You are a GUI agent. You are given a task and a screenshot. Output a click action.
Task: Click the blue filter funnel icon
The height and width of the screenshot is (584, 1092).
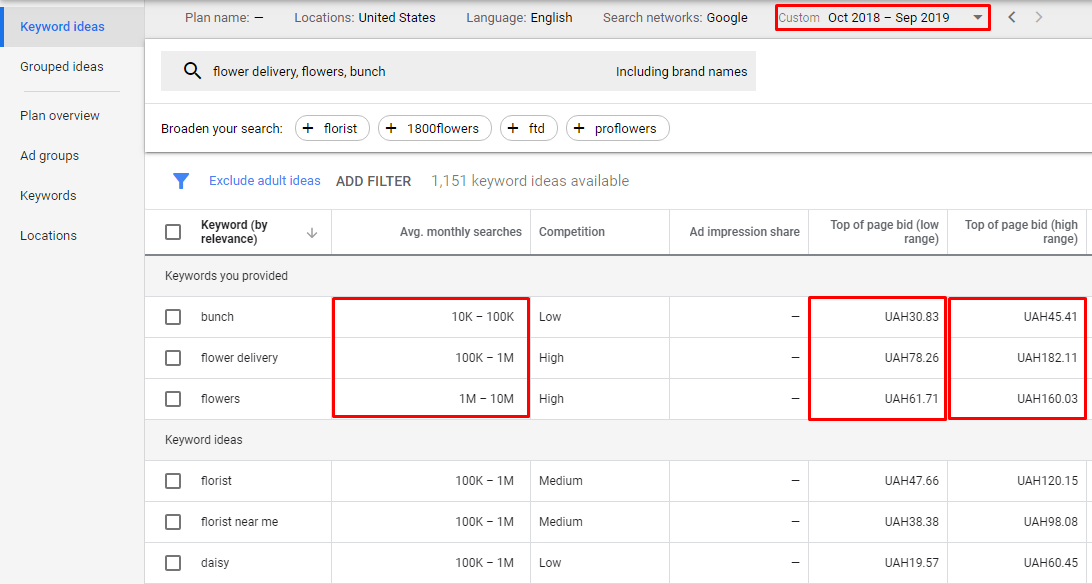[181, 181]
